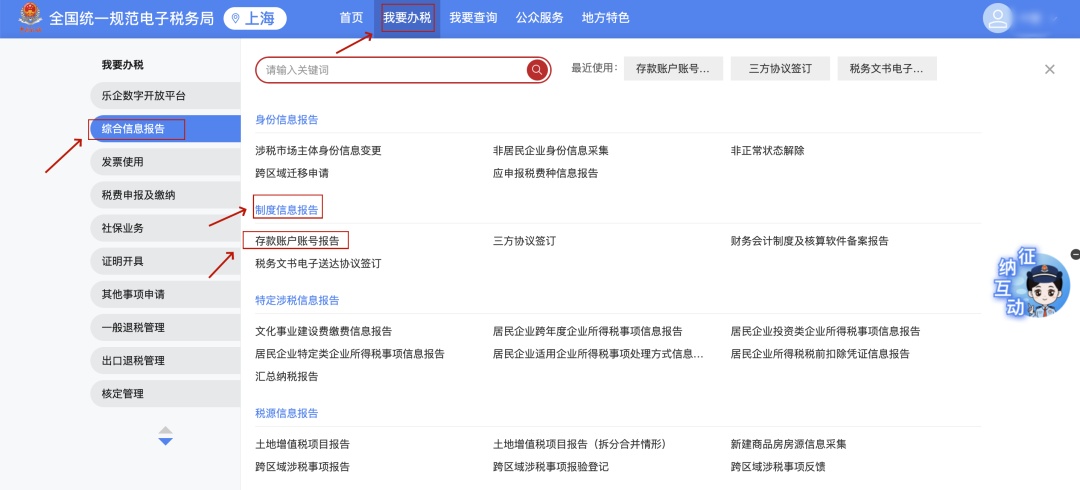Open the 上海 region selector

tap(255, 19)
